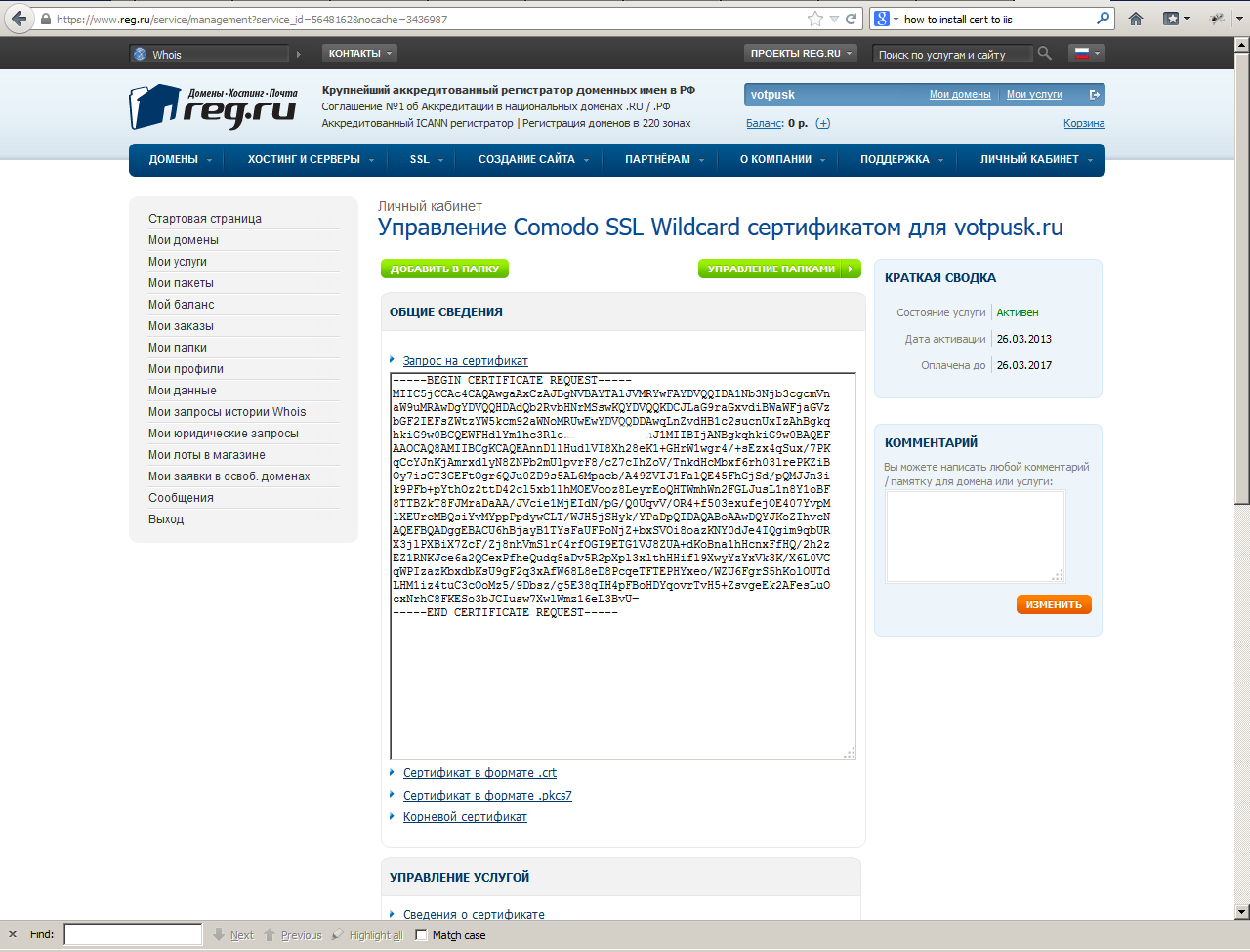
Task: Open Мои юридические запросы in sidebar
Action: pyautogui.click(x=224, y=434)
